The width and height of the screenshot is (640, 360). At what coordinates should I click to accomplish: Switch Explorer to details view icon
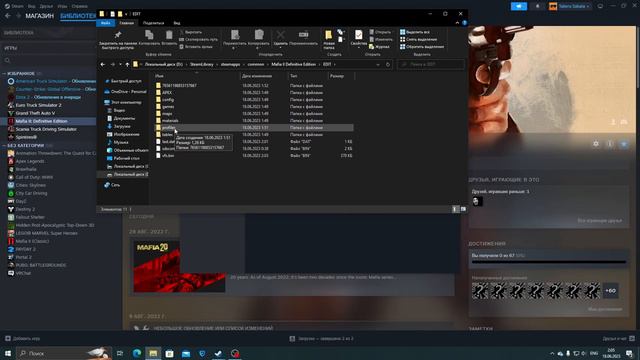point(455,209)
